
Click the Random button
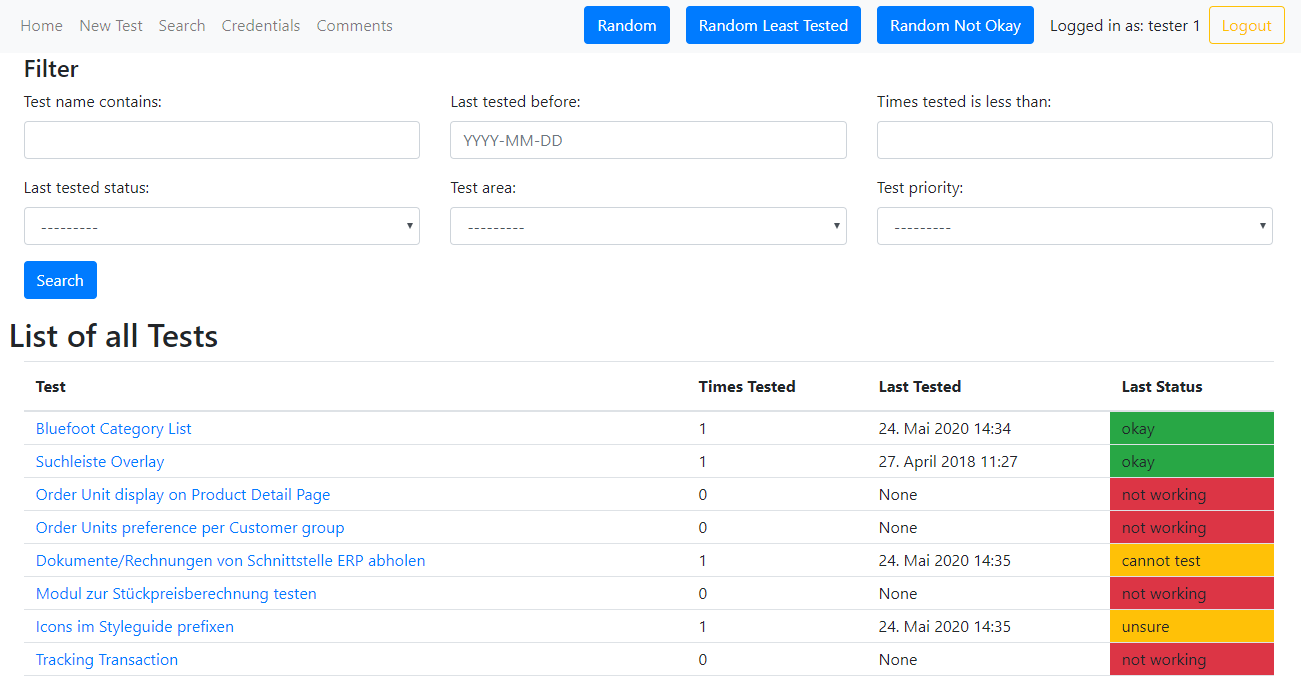pos(627,26)
